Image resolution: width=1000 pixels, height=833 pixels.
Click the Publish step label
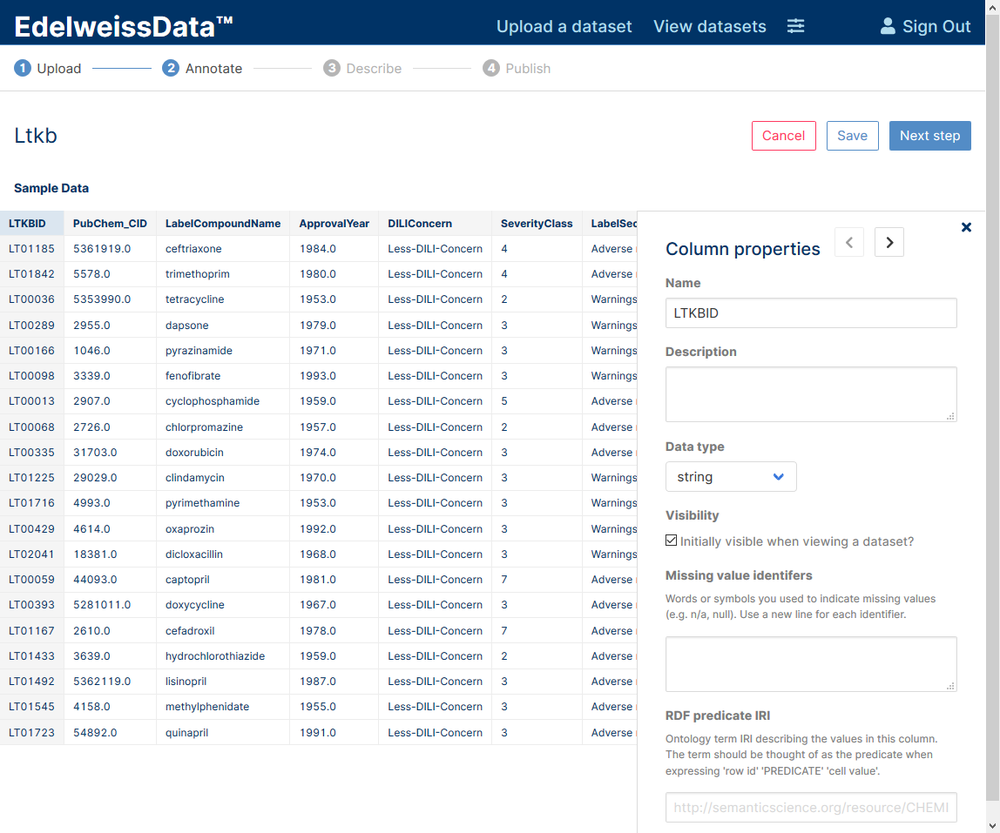point(528,68)
